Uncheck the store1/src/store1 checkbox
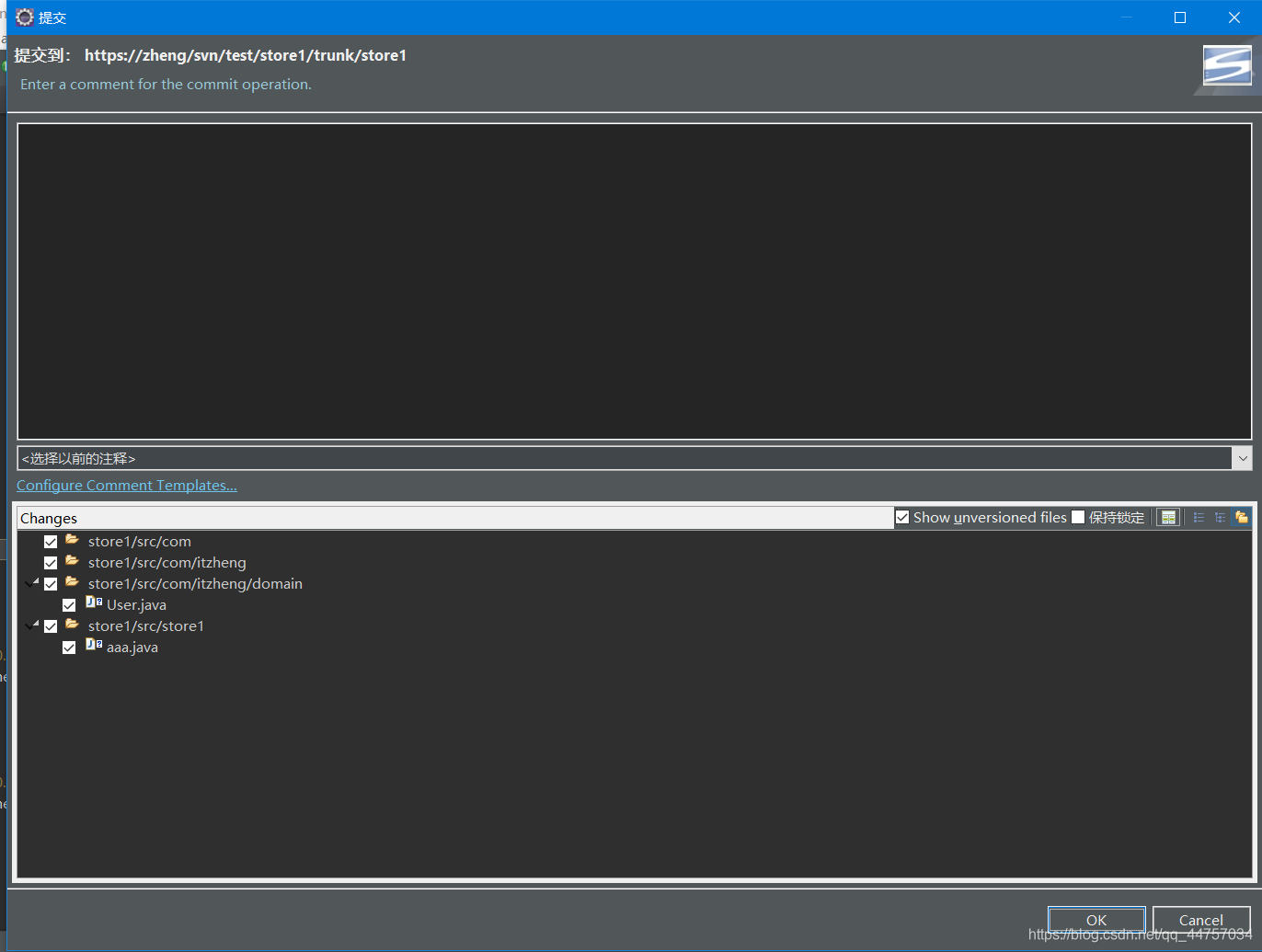 (51, 626)
